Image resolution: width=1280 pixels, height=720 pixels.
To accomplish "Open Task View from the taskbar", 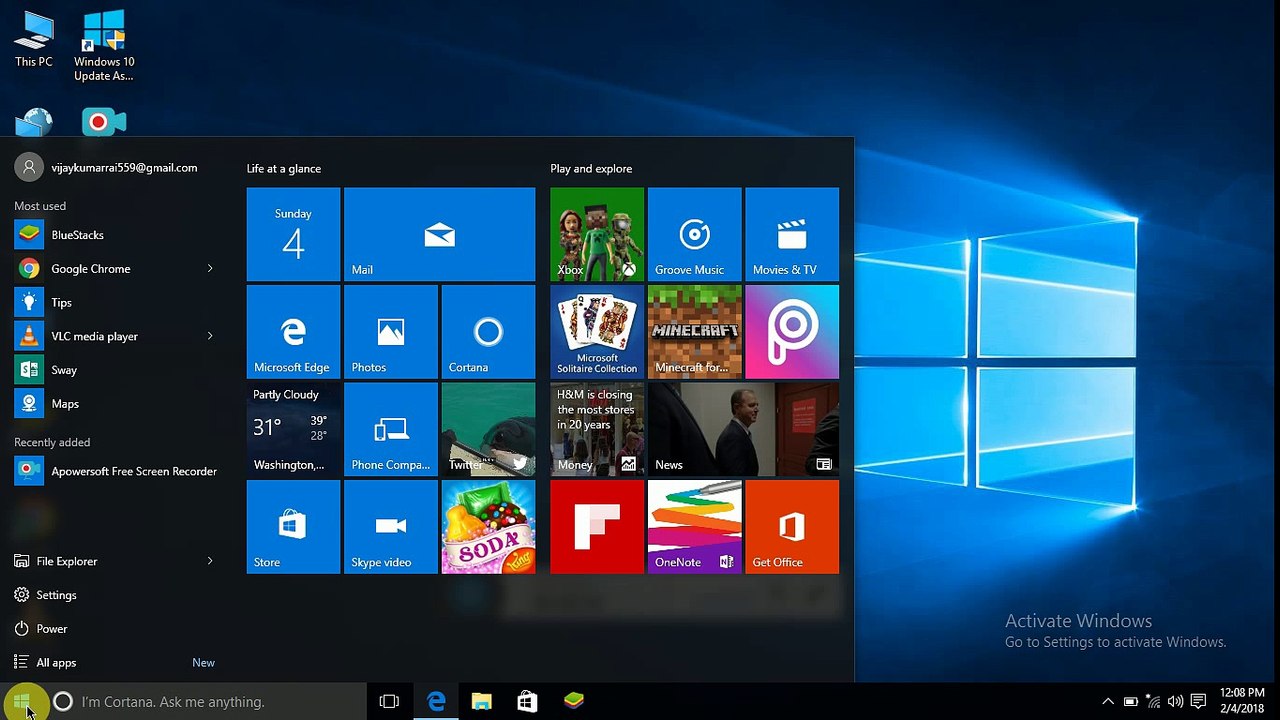I will pyautogui.click(x=389, y=702).
